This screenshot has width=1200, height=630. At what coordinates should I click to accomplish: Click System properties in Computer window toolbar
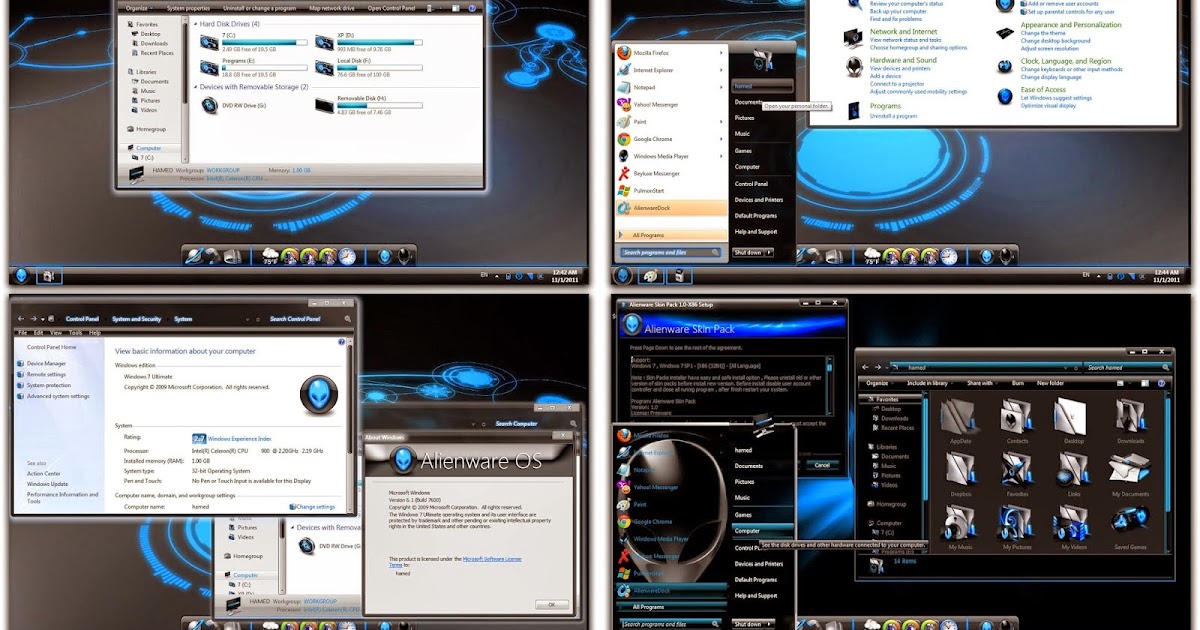(x=189, y=8)
